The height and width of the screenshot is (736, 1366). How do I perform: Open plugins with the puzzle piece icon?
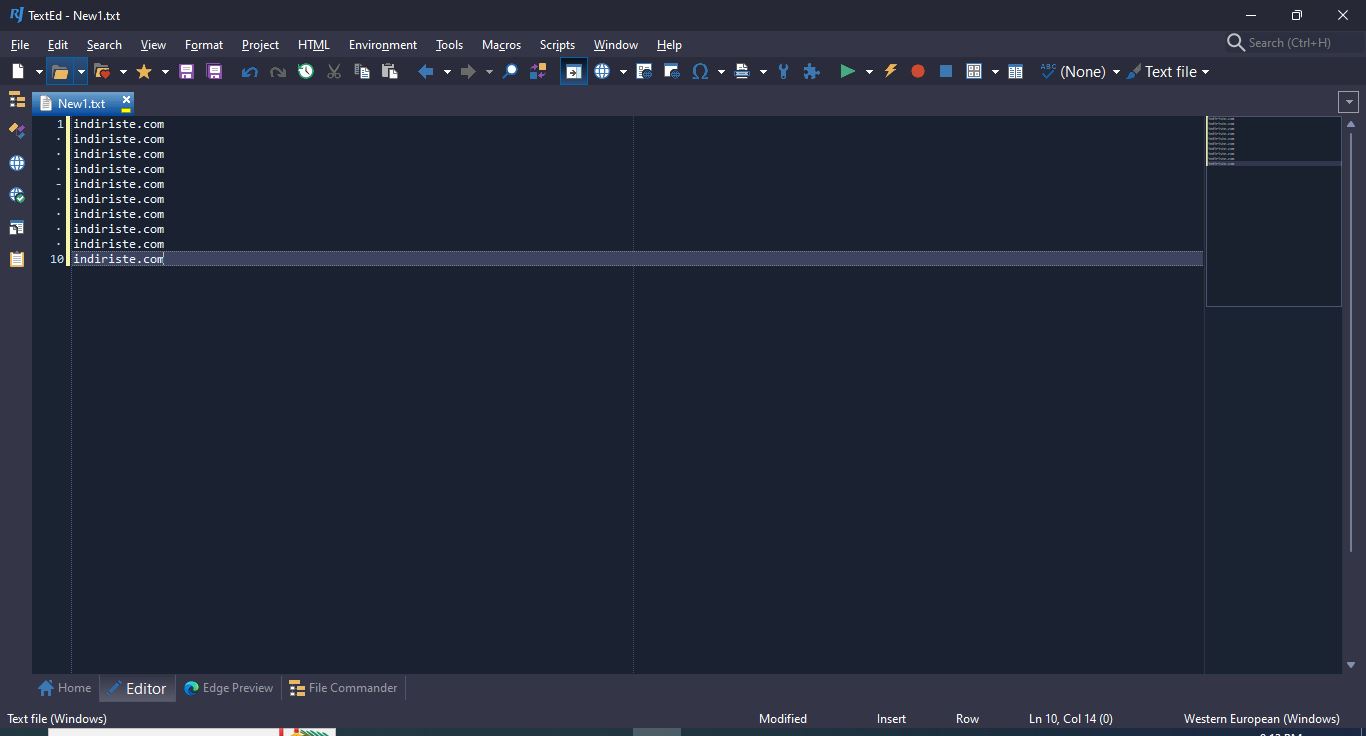point(812,71)
